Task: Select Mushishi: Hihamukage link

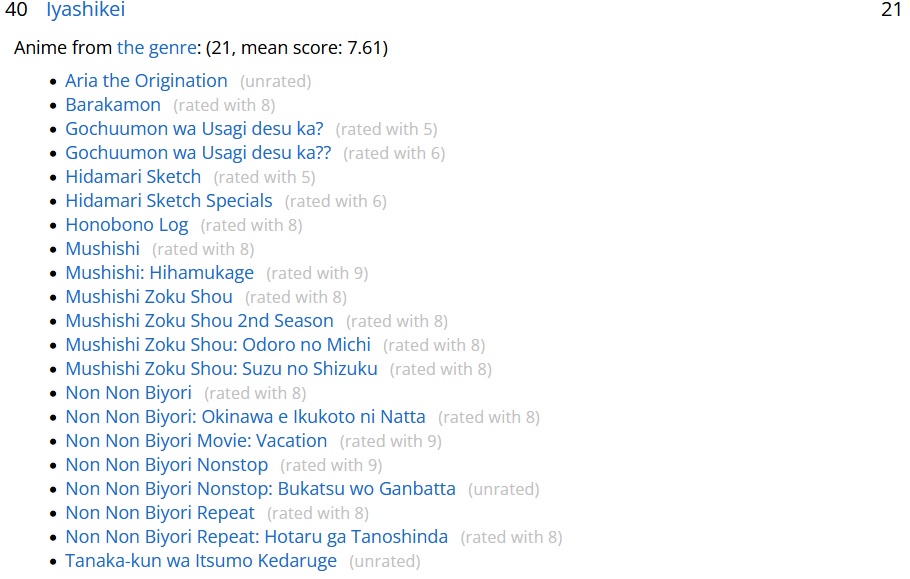Action: point(160,273)
